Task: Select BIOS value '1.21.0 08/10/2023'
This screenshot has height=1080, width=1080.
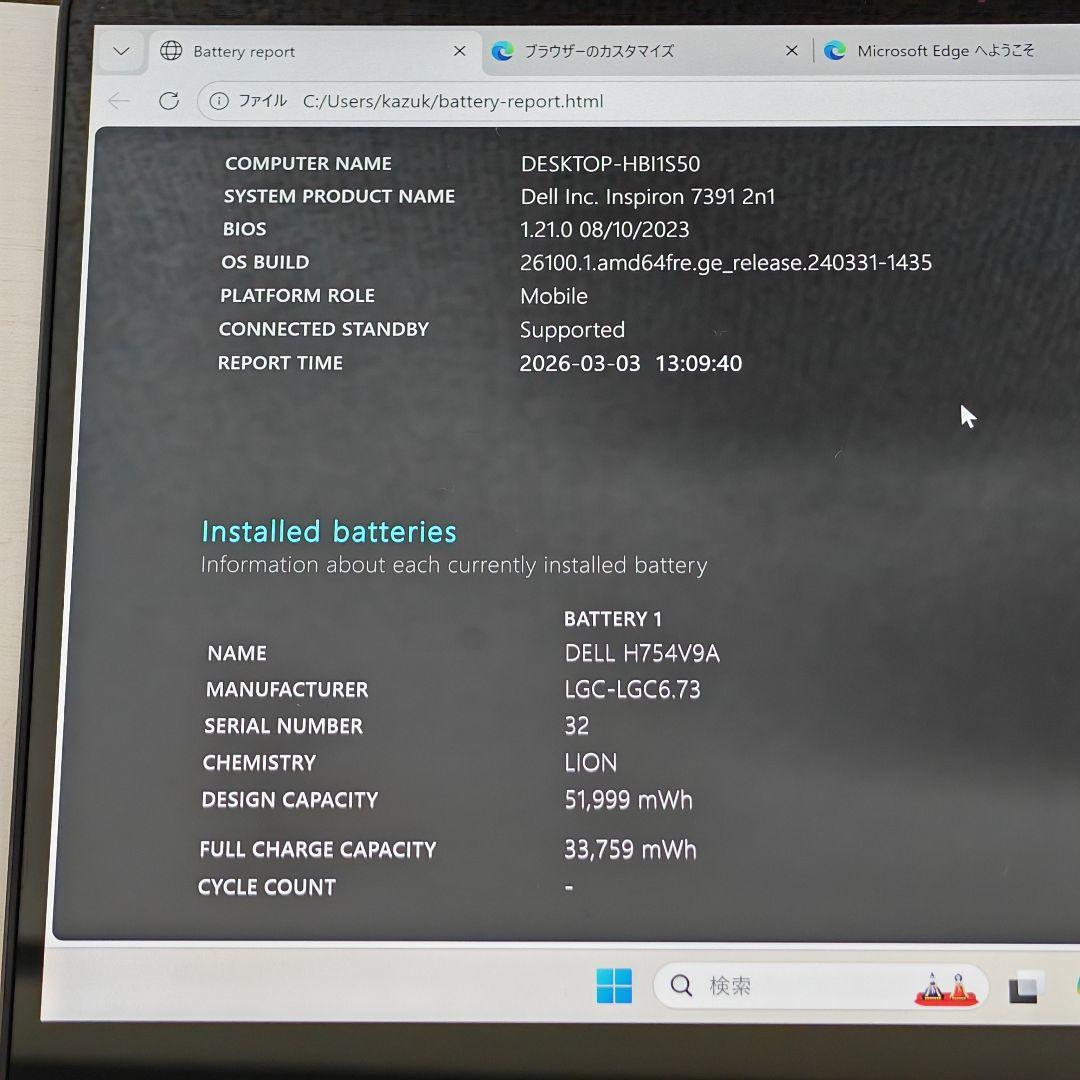Action: click(x=605, y=229)
